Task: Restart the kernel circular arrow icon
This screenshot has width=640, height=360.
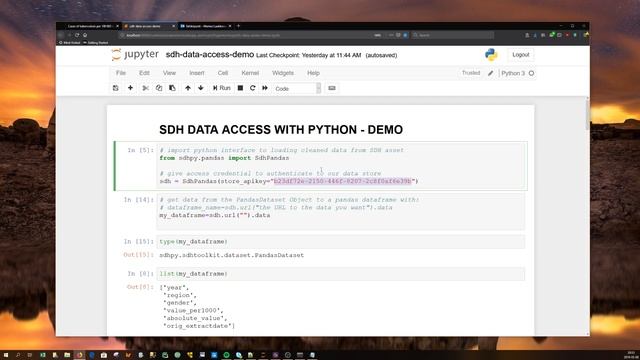Action: point(253,88)
